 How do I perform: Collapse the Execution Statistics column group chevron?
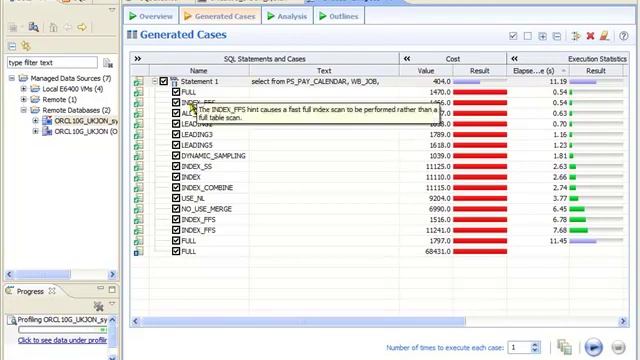coord(514,59)
